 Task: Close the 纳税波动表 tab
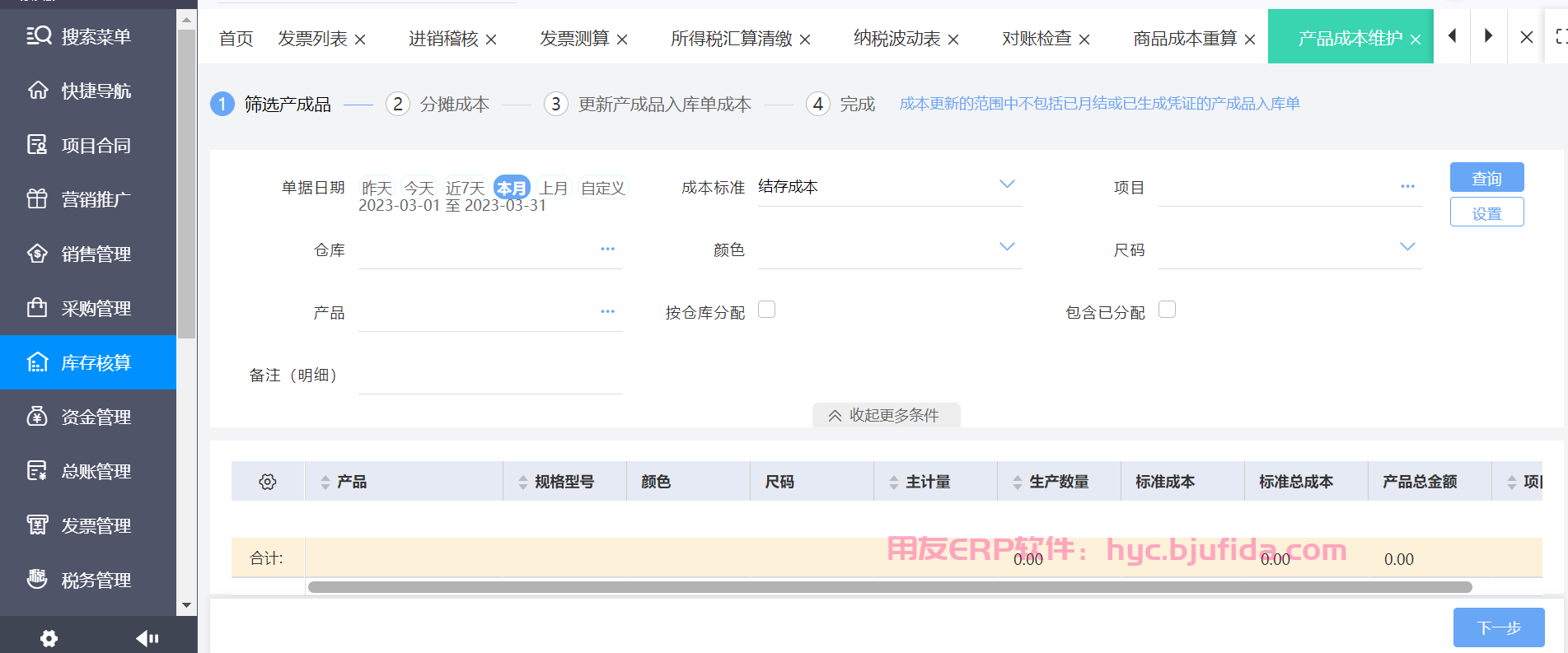tap(953, 40)
